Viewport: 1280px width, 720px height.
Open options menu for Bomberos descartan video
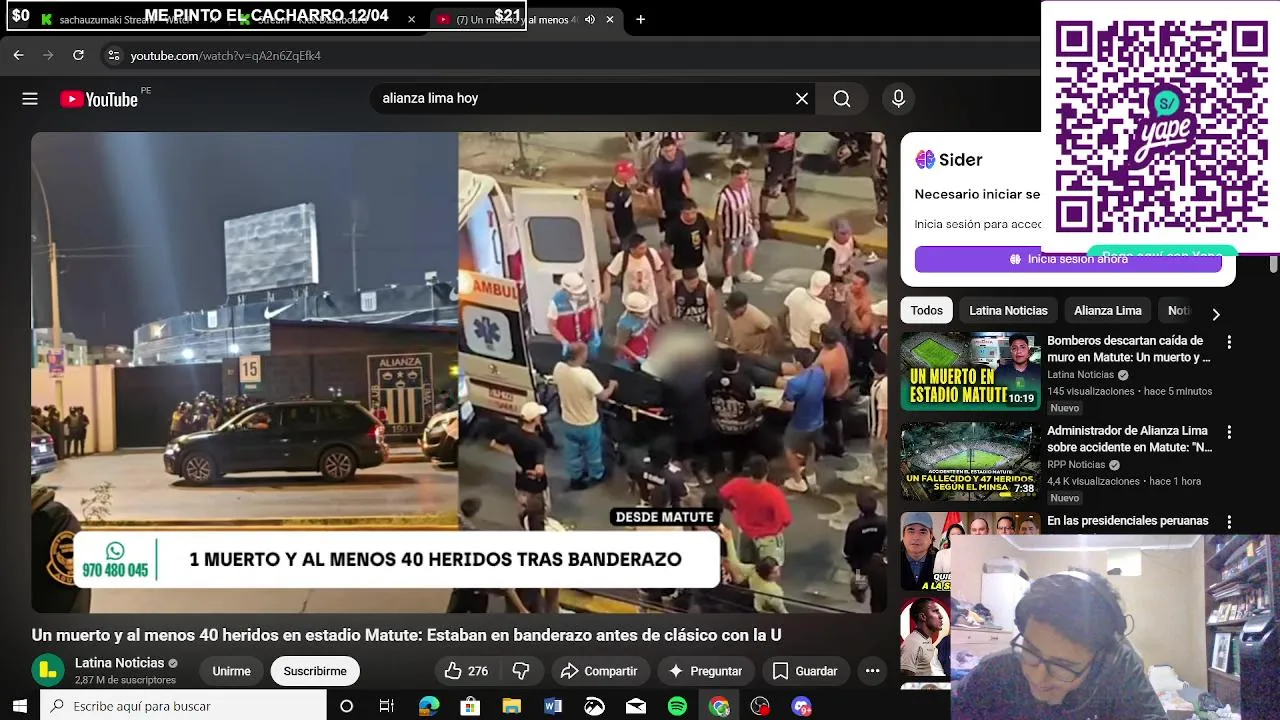click(x=1229, y=342)
